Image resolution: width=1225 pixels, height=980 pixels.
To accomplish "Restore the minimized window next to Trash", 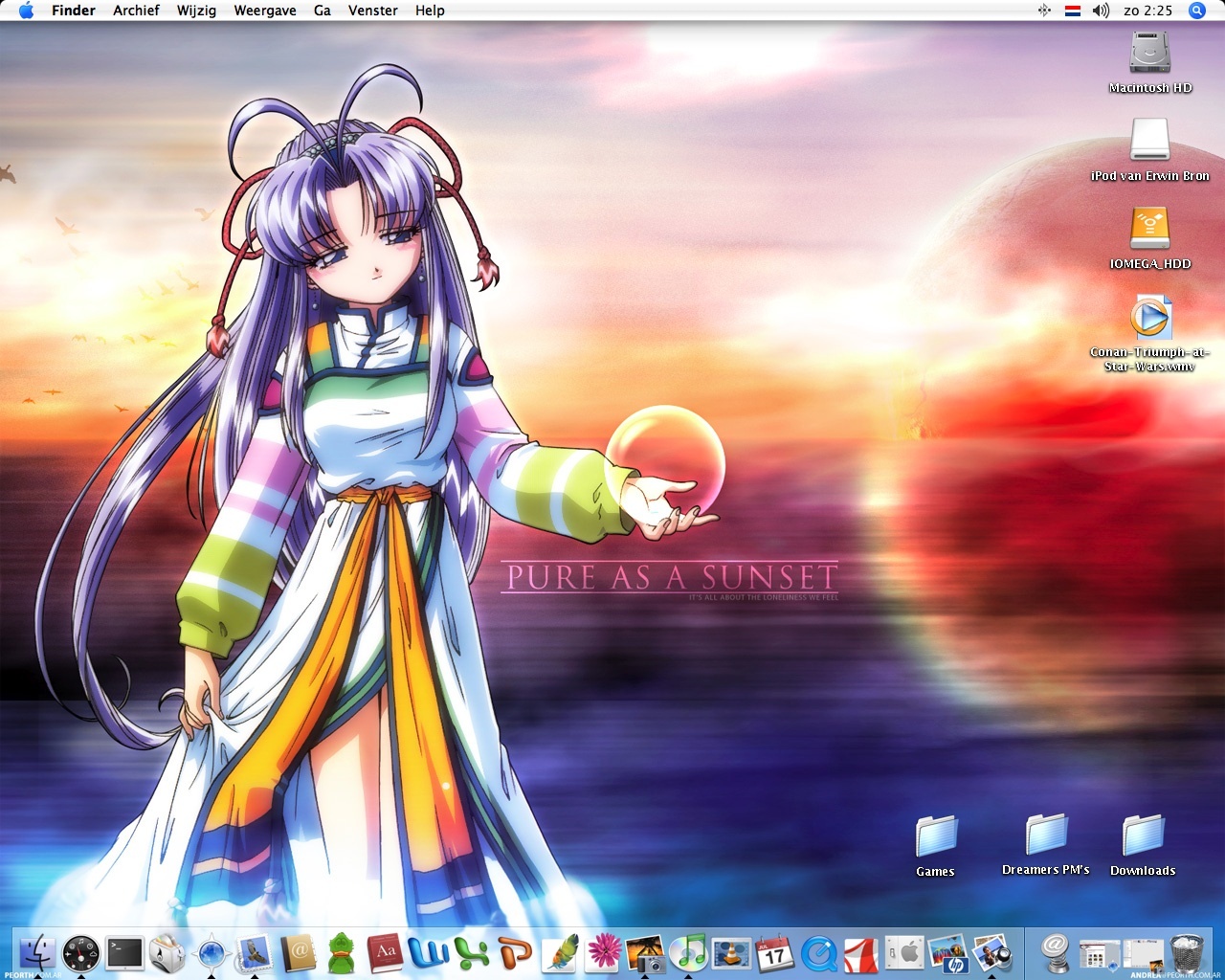I will pos(1143,953).
